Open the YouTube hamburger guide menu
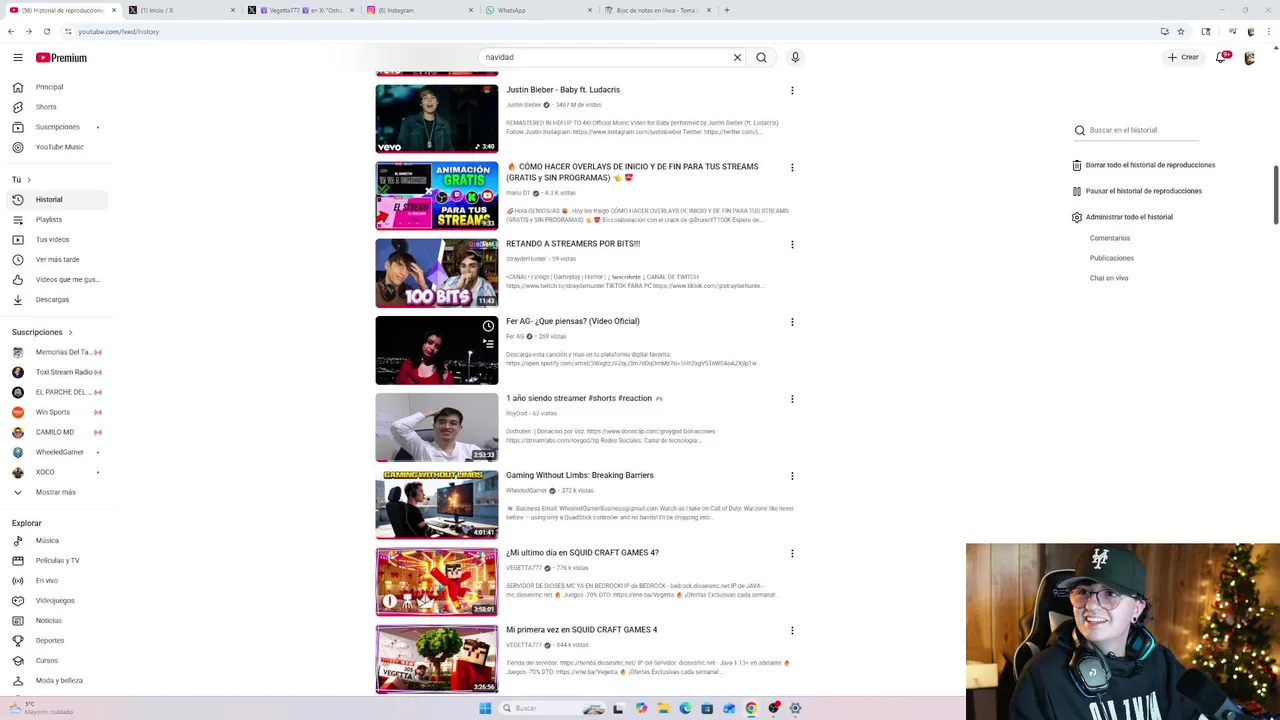1280x720 pixels. (x=17, y=58)
